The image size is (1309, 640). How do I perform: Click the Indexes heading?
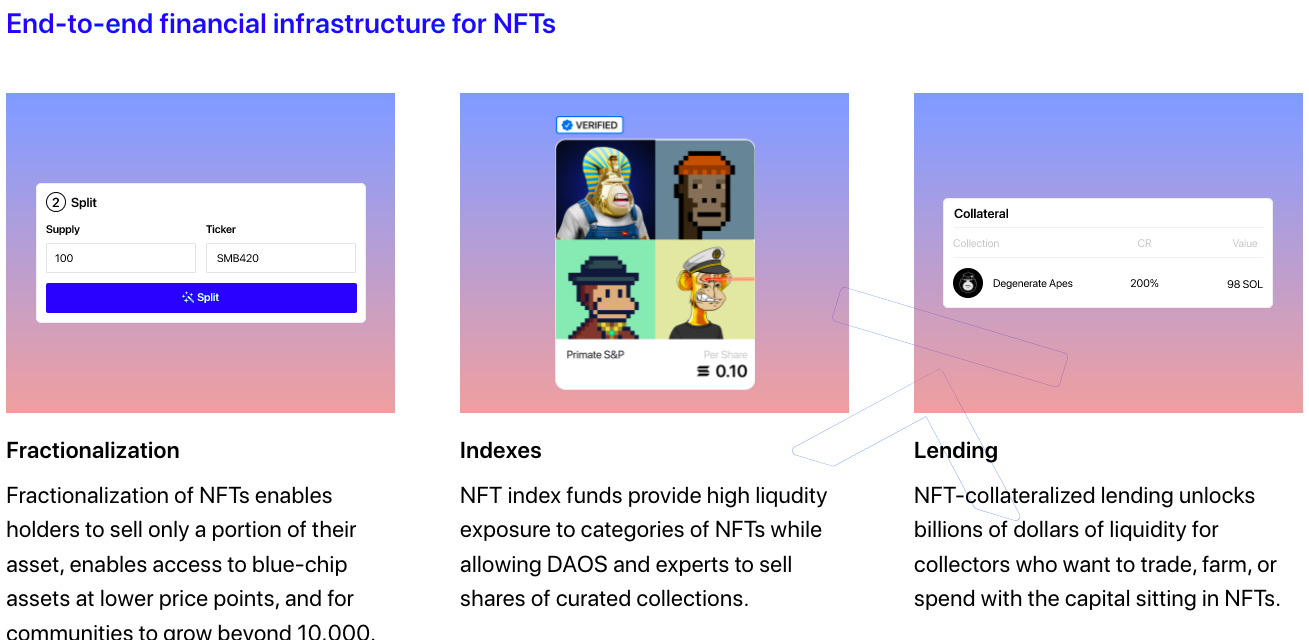[501, 450]
